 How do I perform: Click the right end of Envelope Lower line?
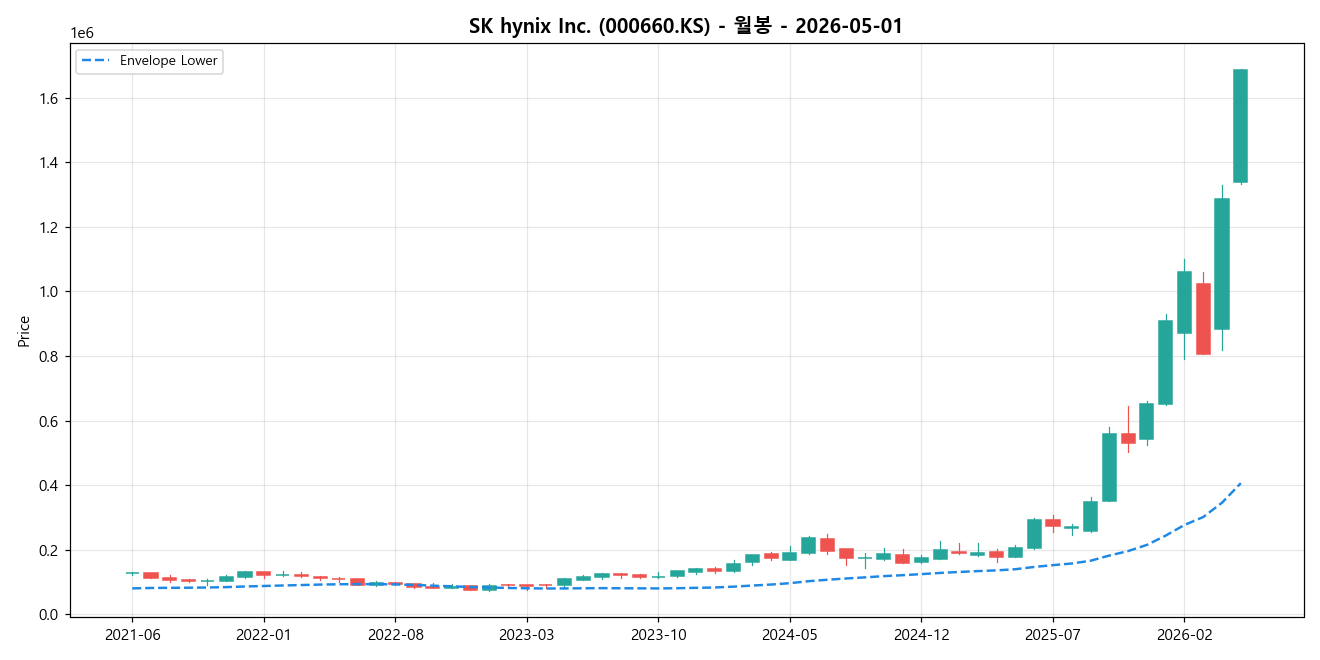(1240, 484)
